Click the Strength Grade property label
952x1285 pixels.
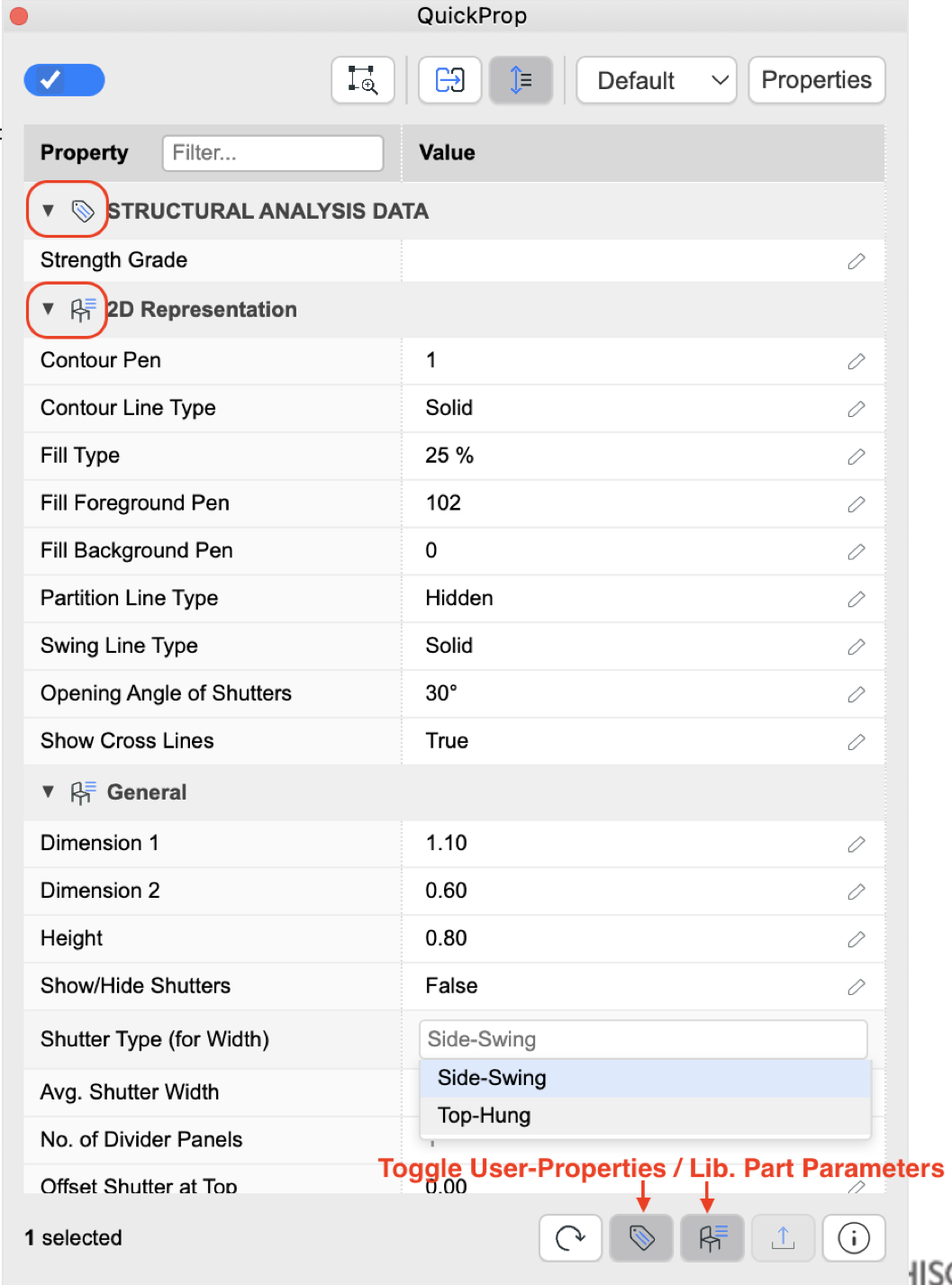pos(114,260)
